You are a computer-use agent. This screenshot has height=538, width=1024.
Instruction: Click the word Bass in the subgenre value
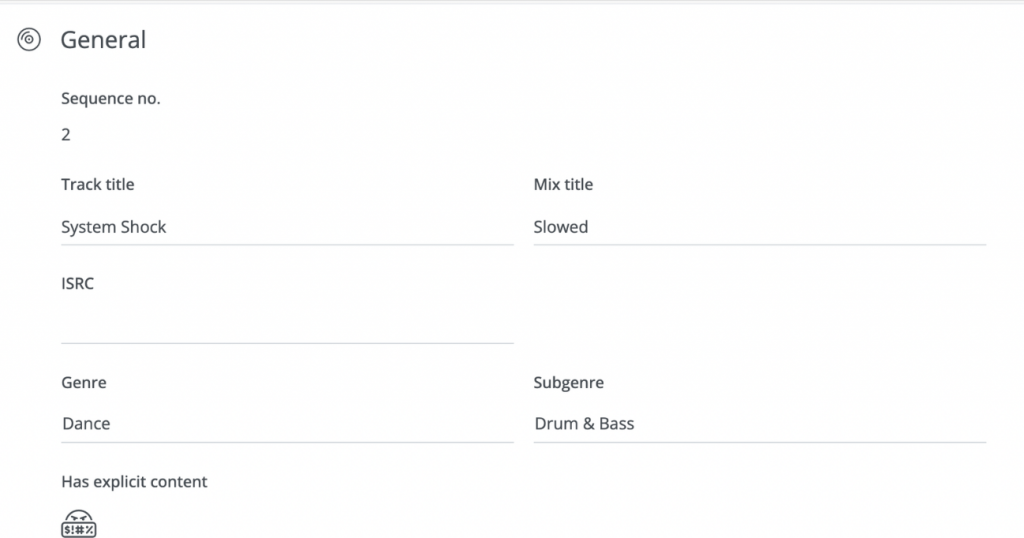point(616,424)
